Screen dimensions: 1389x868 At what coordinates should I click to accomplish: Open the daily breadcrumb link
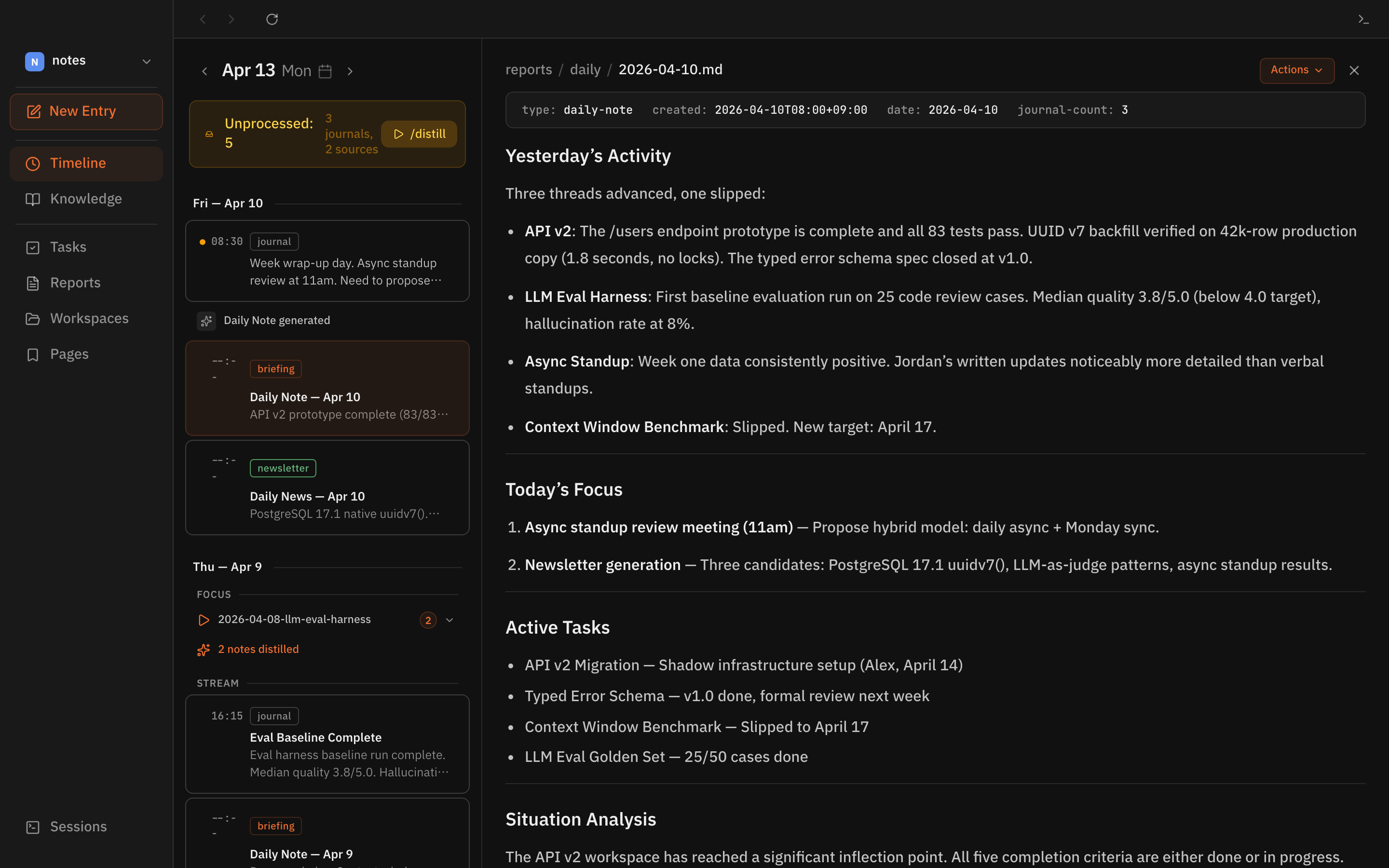click(585, 69)
